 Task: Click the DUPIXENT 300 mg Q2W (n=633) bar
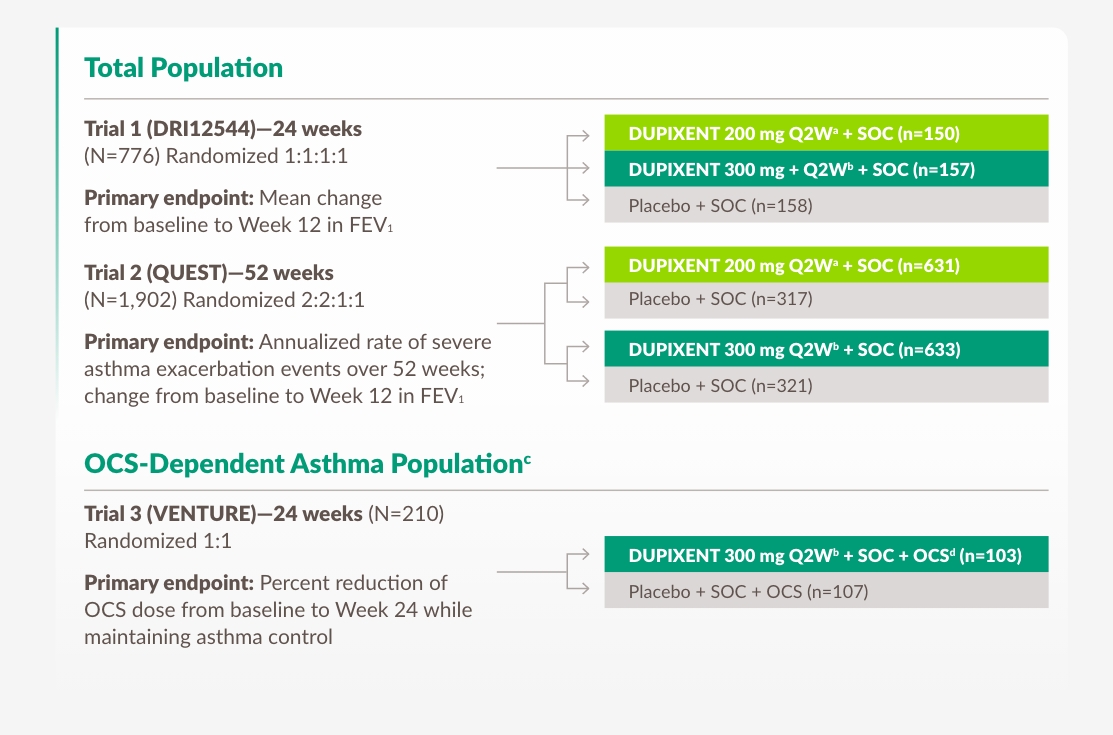click(x=826, y=349)
